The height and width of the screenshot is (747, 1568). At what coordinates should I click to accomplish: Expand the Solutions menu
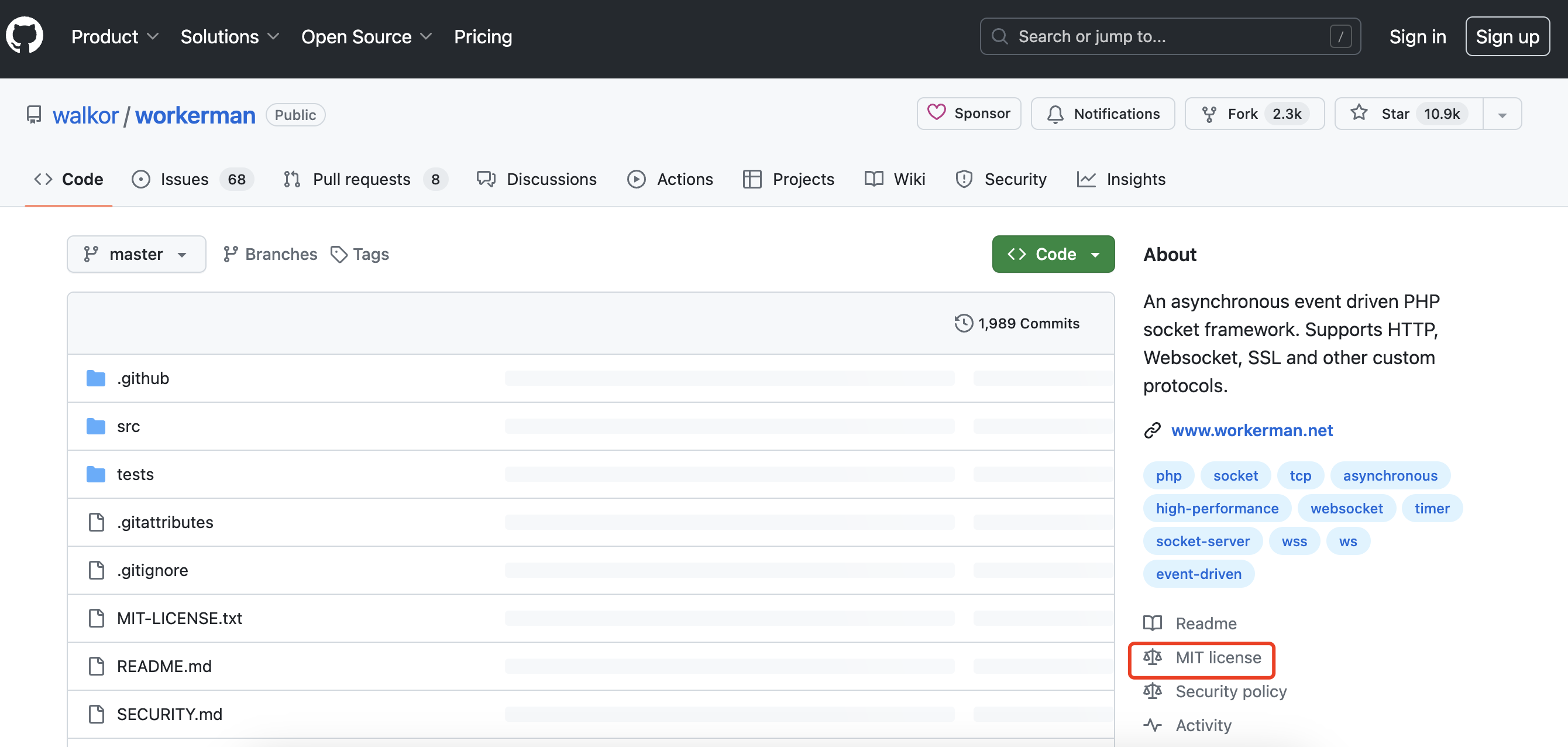[x=230, y=36]
